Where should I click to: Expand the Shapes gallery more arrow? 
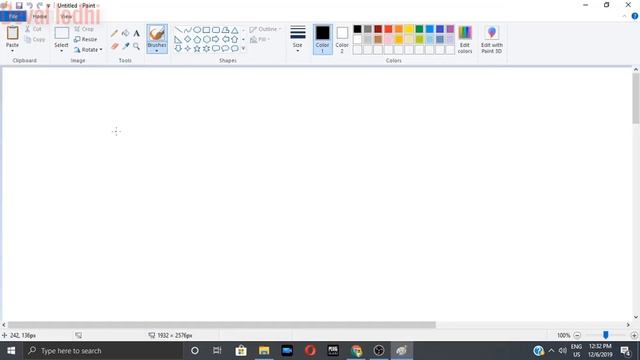pyautogui.click(x=243, y=49)
